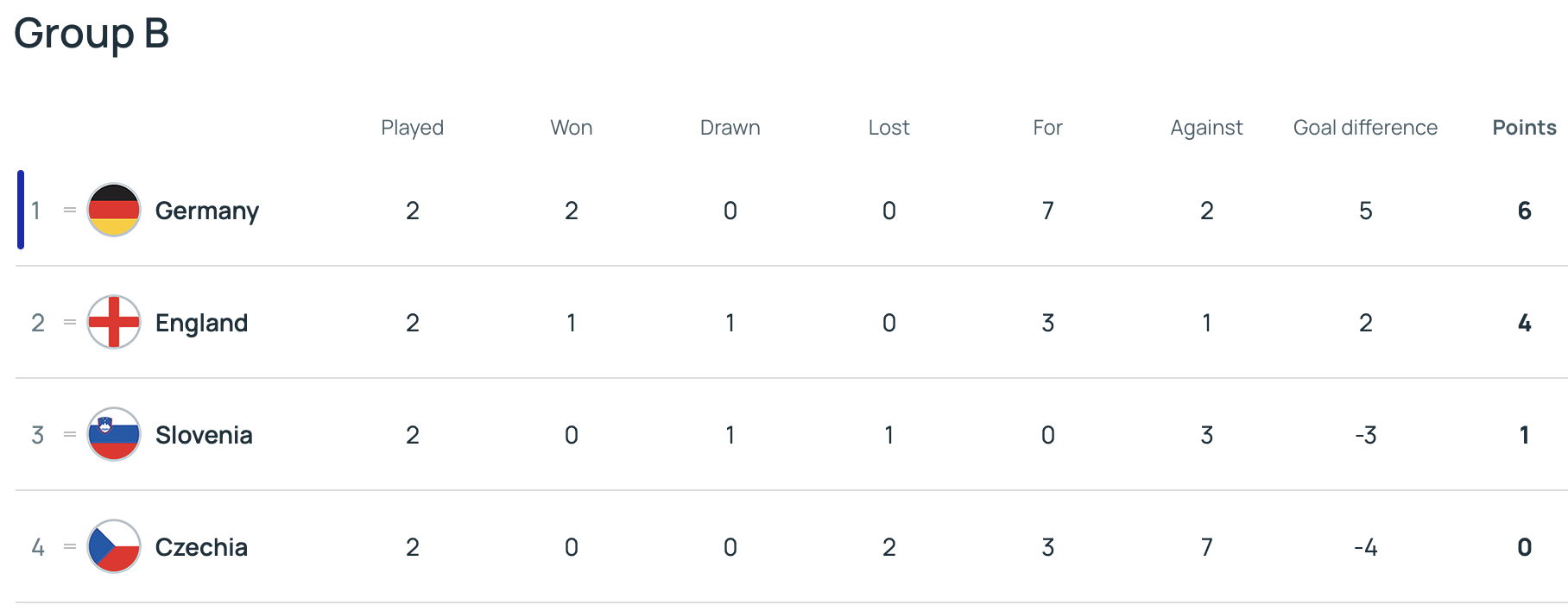The width and height of the screenshot is (1568, 611).
Task: Click the Slovenia flag icon
Action: [114, 434]
